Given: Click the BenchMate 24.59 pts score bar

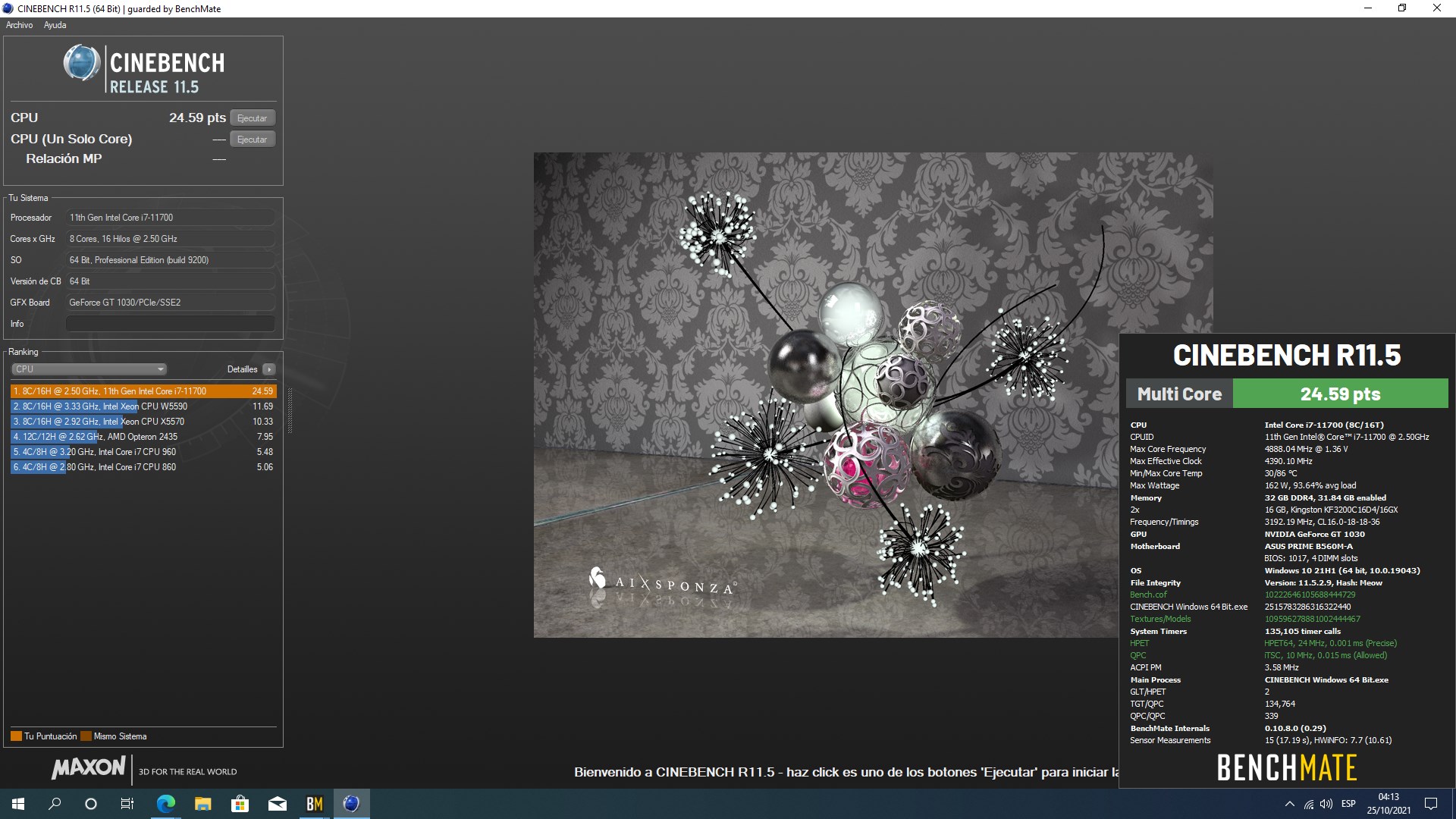Looking at the screenshot, I should (1340, 394).
